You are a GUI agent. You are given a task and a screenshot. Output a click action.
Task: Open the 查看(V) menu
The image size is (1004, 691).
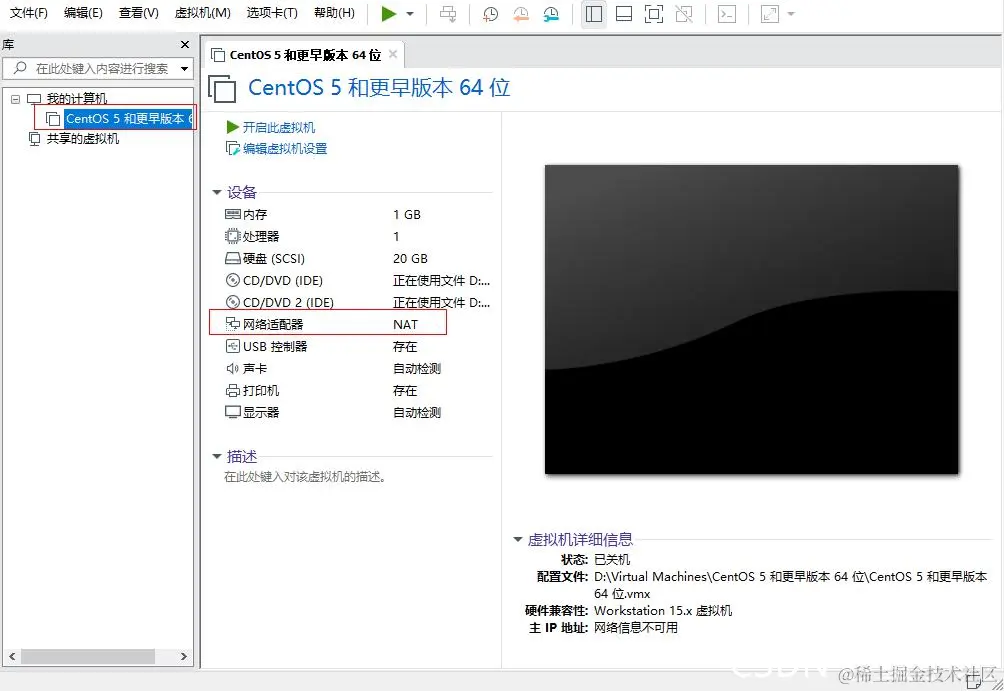[x=139, y=13]
